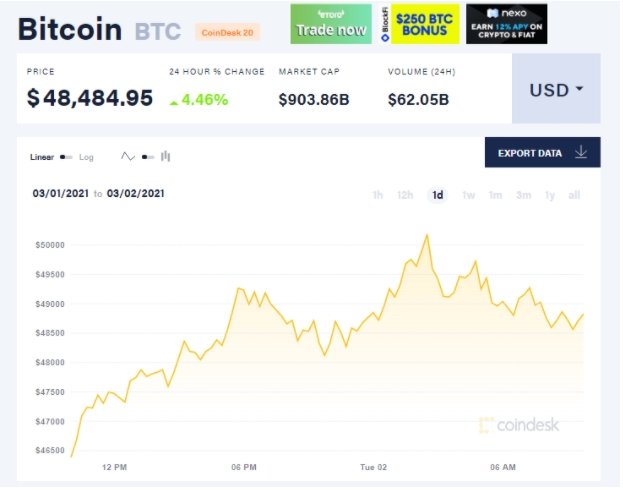623x490 pixels.
Task: Show the 3m time range
Action: (x=523, y=195)
